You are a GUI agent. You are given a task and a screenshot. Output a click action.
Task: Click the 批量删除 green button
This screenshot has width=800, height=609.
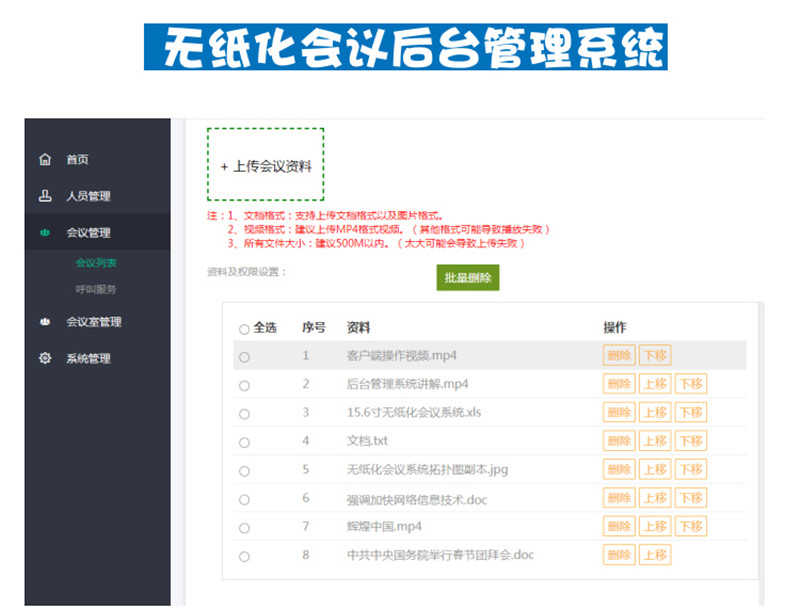467,279
